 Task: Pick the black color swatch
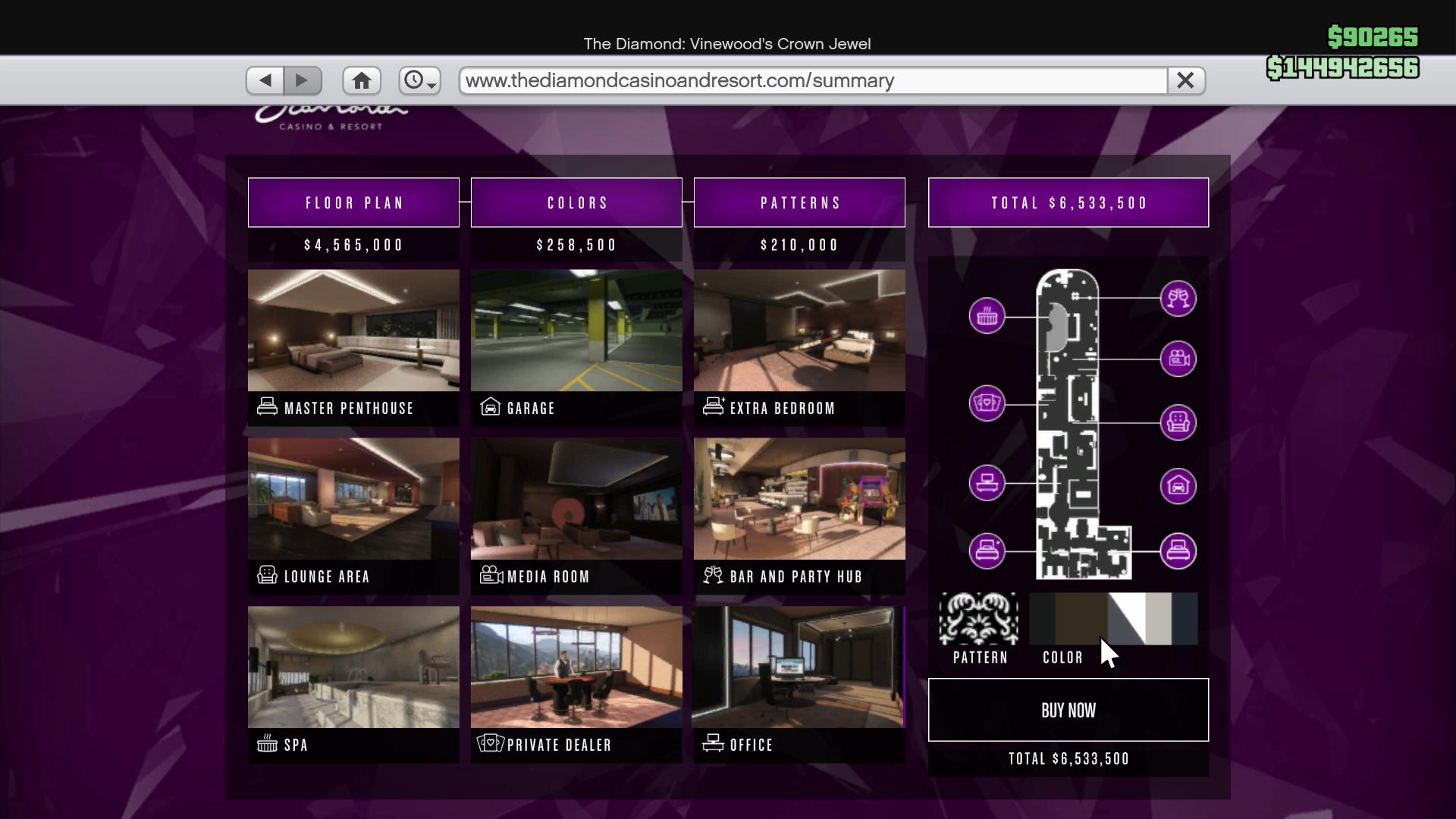click(1042, 619)
